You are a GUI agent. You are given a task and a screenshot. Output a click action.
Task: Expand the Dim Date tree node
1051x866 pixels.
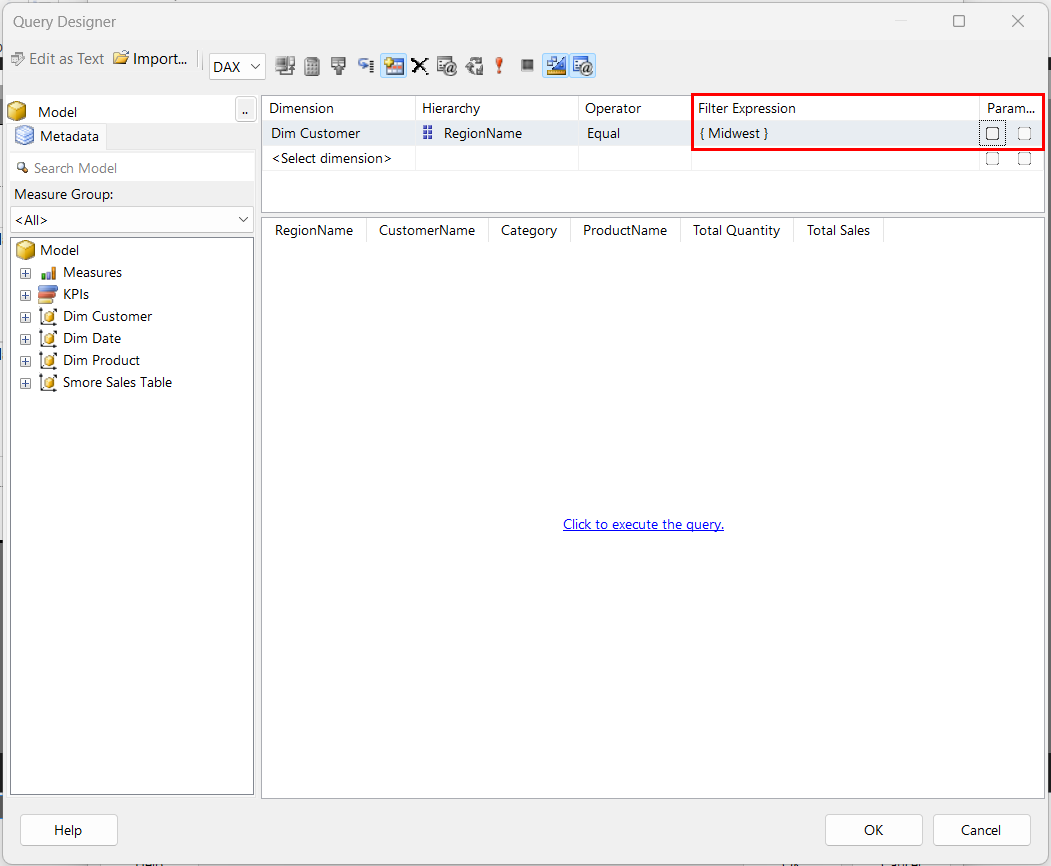(25, 340)
